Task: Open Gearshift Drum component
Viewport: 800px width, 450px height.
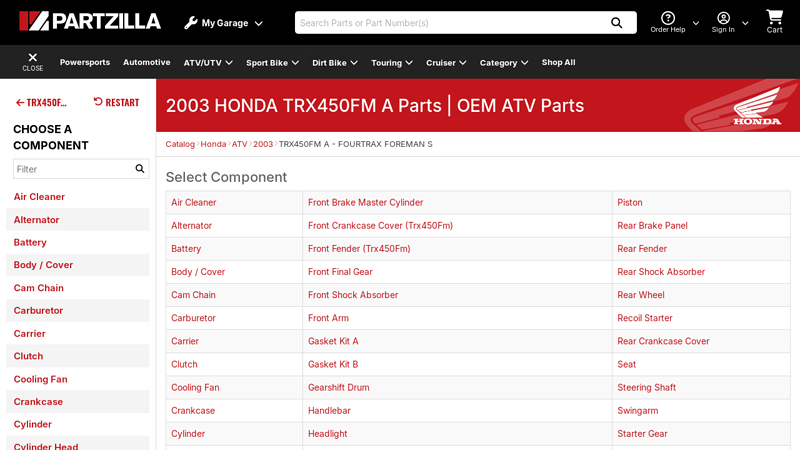Action: click(339, 387)
